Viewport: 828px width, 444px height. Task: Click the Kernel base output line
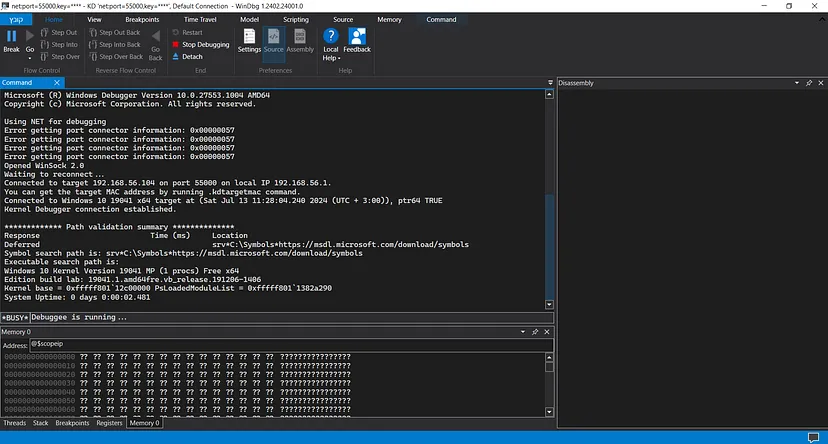click(x=168, y=288)
